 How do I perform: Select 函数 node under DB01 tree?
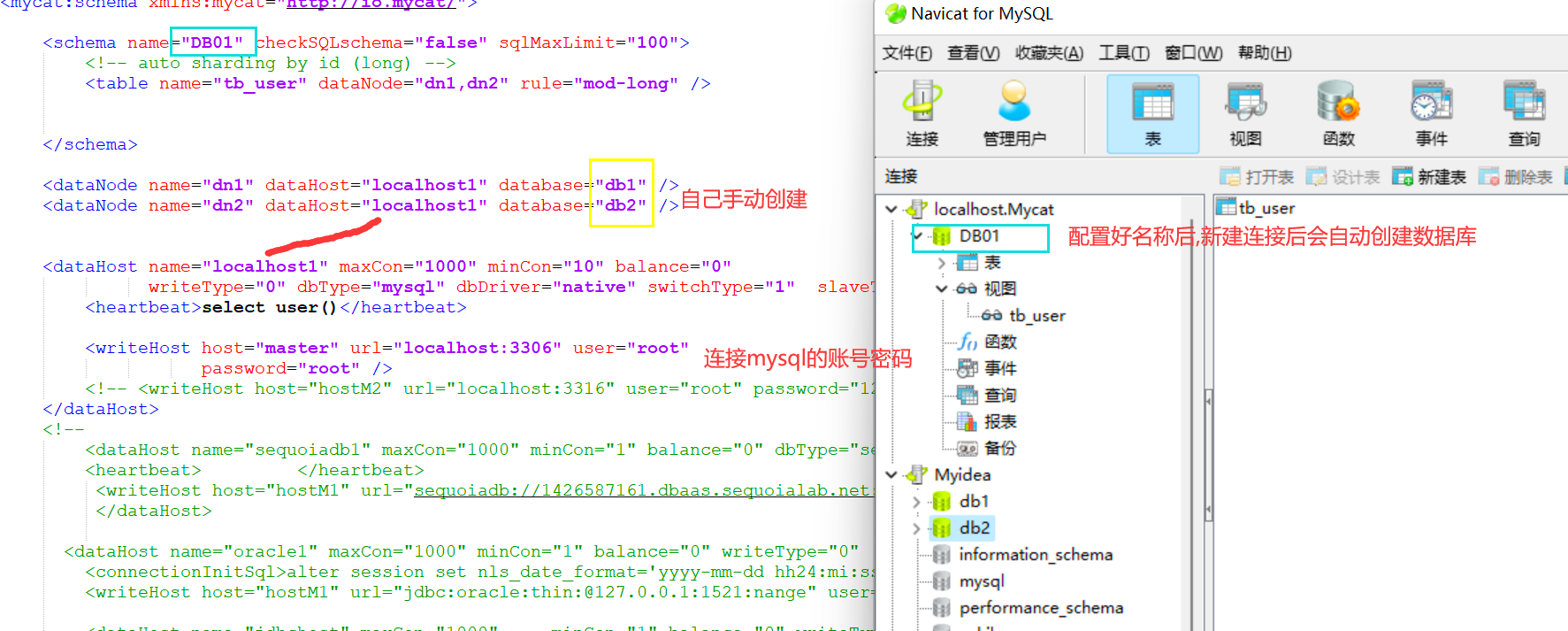(x=1000, y=342)
